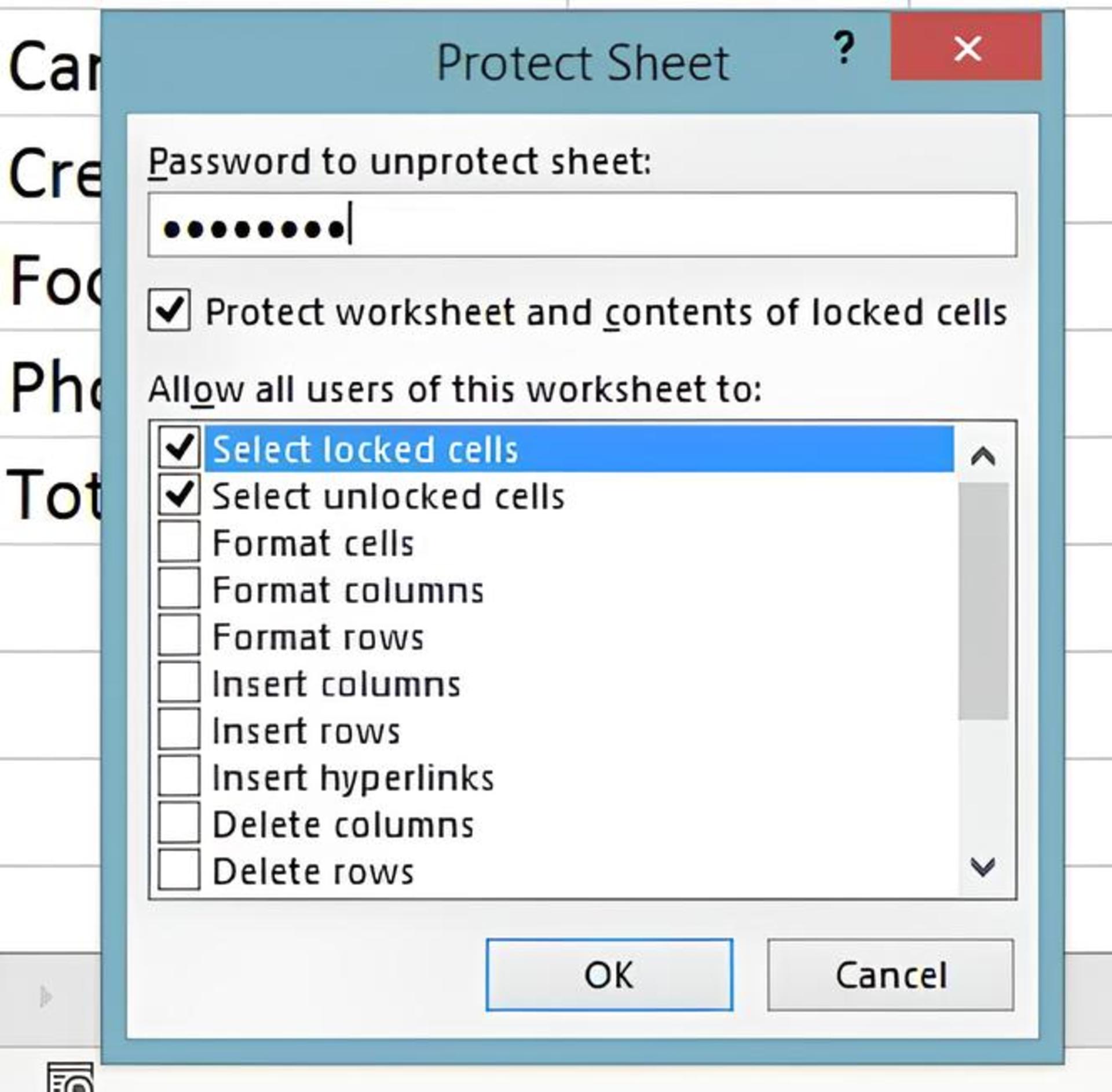Enable Format cells permission

(179, 542)
